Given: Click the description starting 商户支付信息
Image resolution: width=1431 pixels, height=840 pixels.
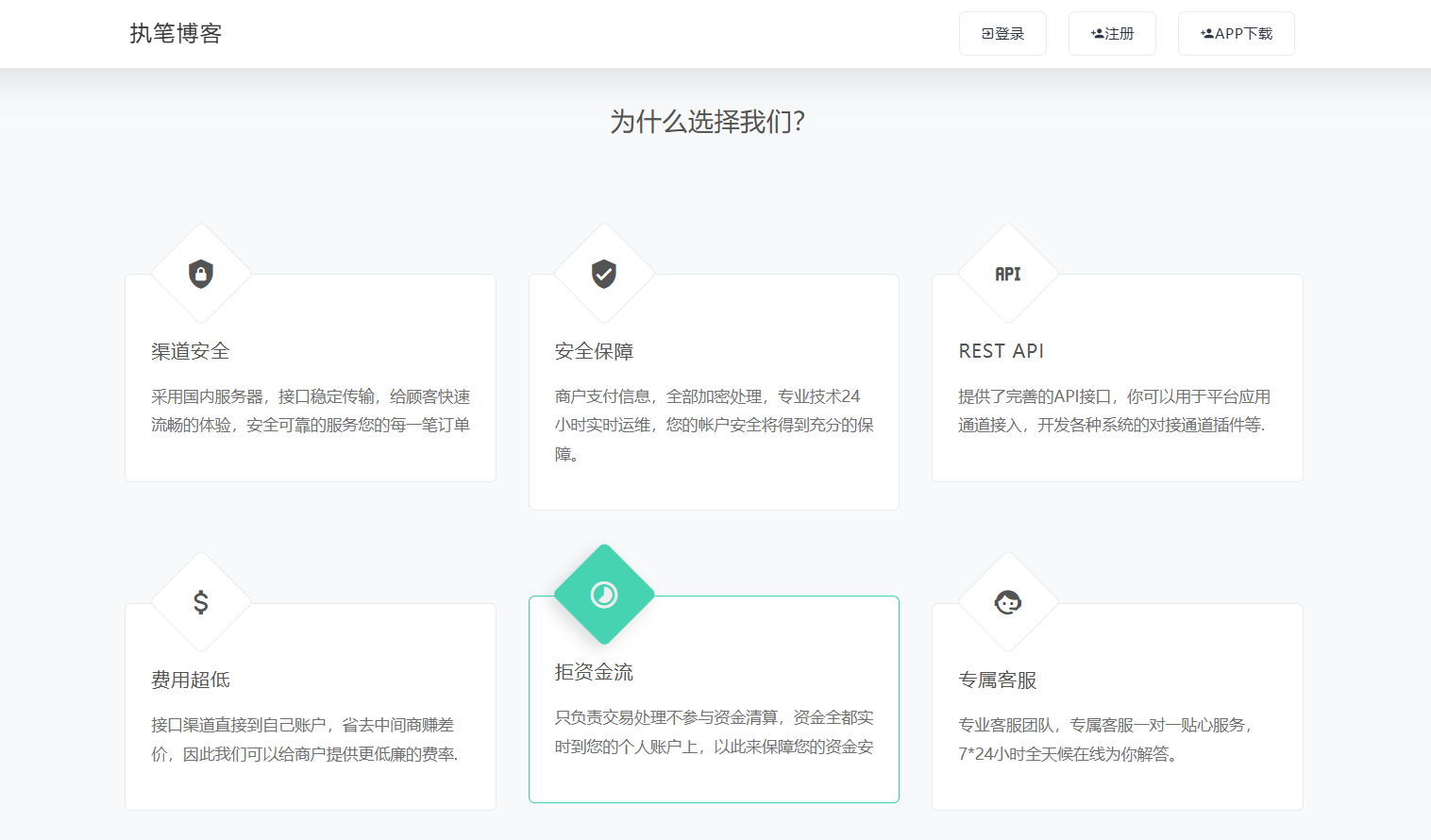Looking at the screenshot, I should [715, 426].
